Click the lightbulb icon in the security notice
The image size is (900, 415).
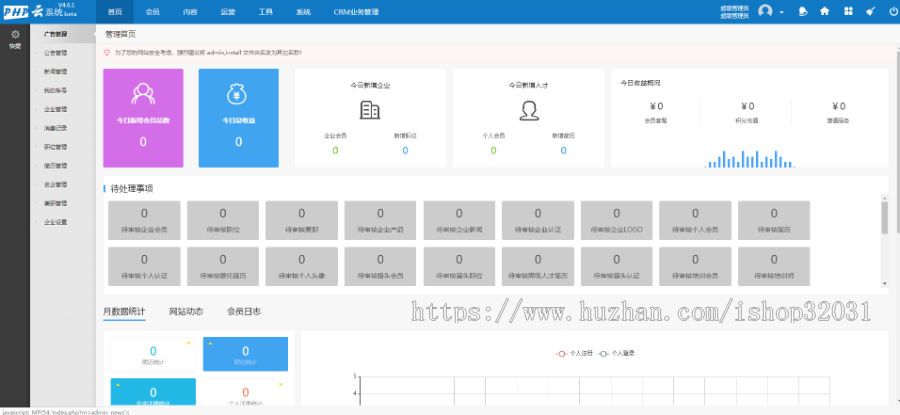(x=106, y=52)
